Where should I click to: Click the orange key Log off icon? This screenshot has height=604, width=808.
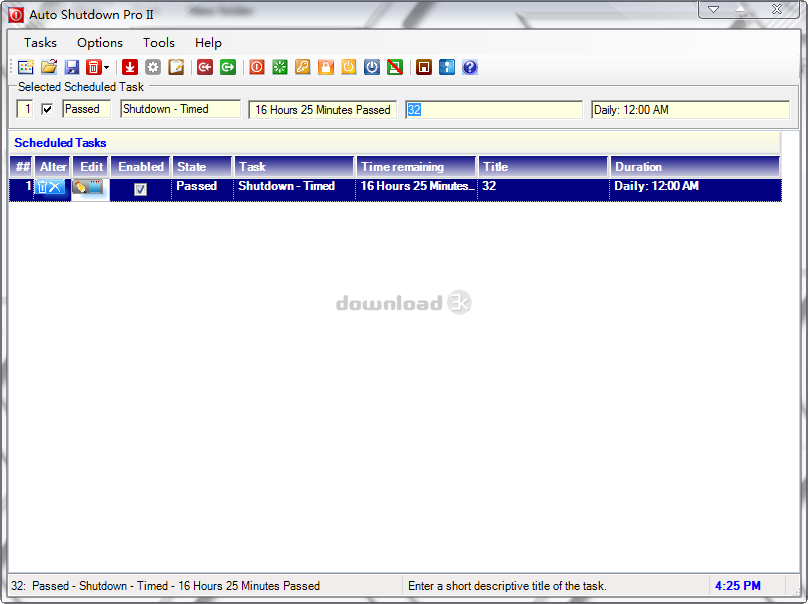(302, 67)
